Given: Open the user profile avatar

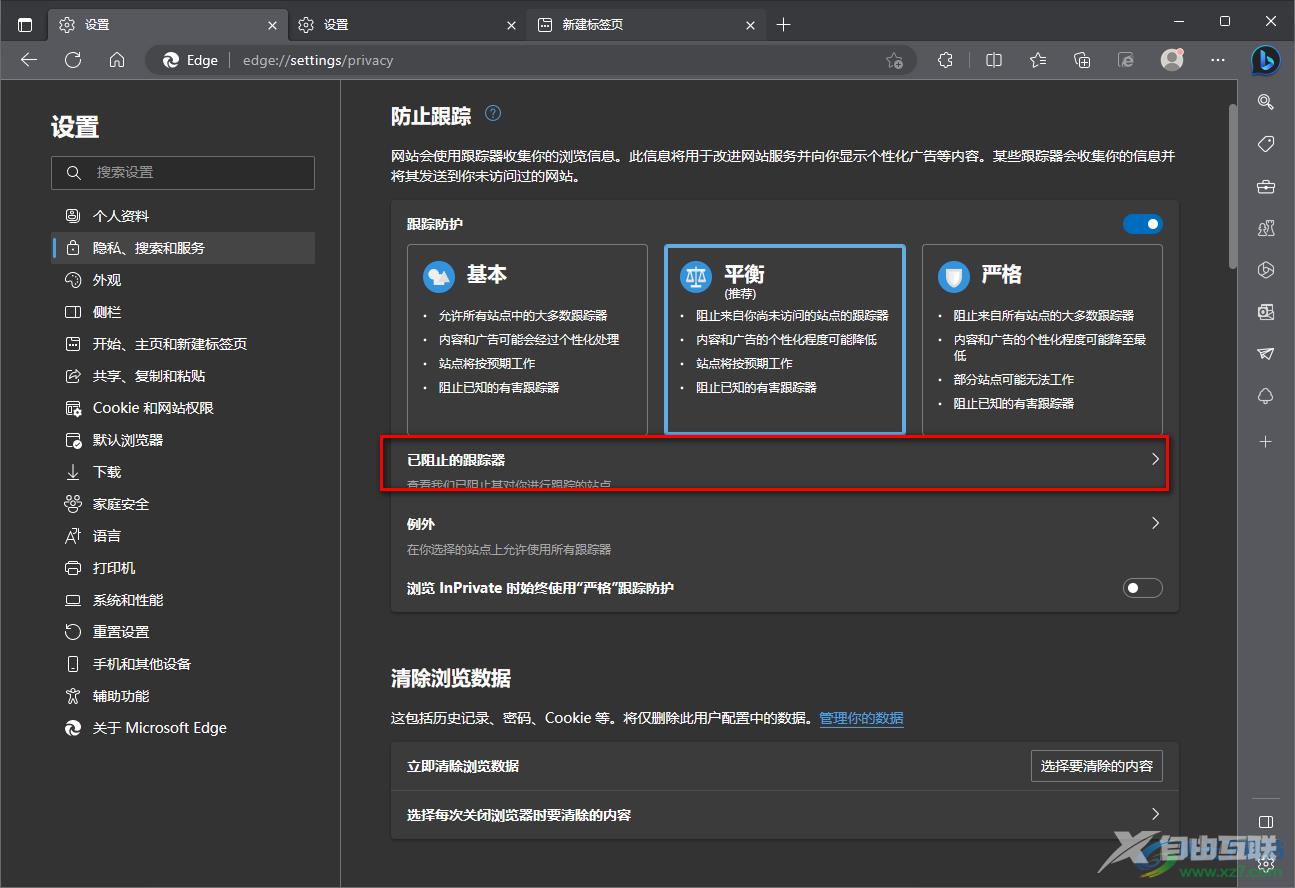Looking at the screenshot, I should pyautogui.click(x=1172, y=60).
